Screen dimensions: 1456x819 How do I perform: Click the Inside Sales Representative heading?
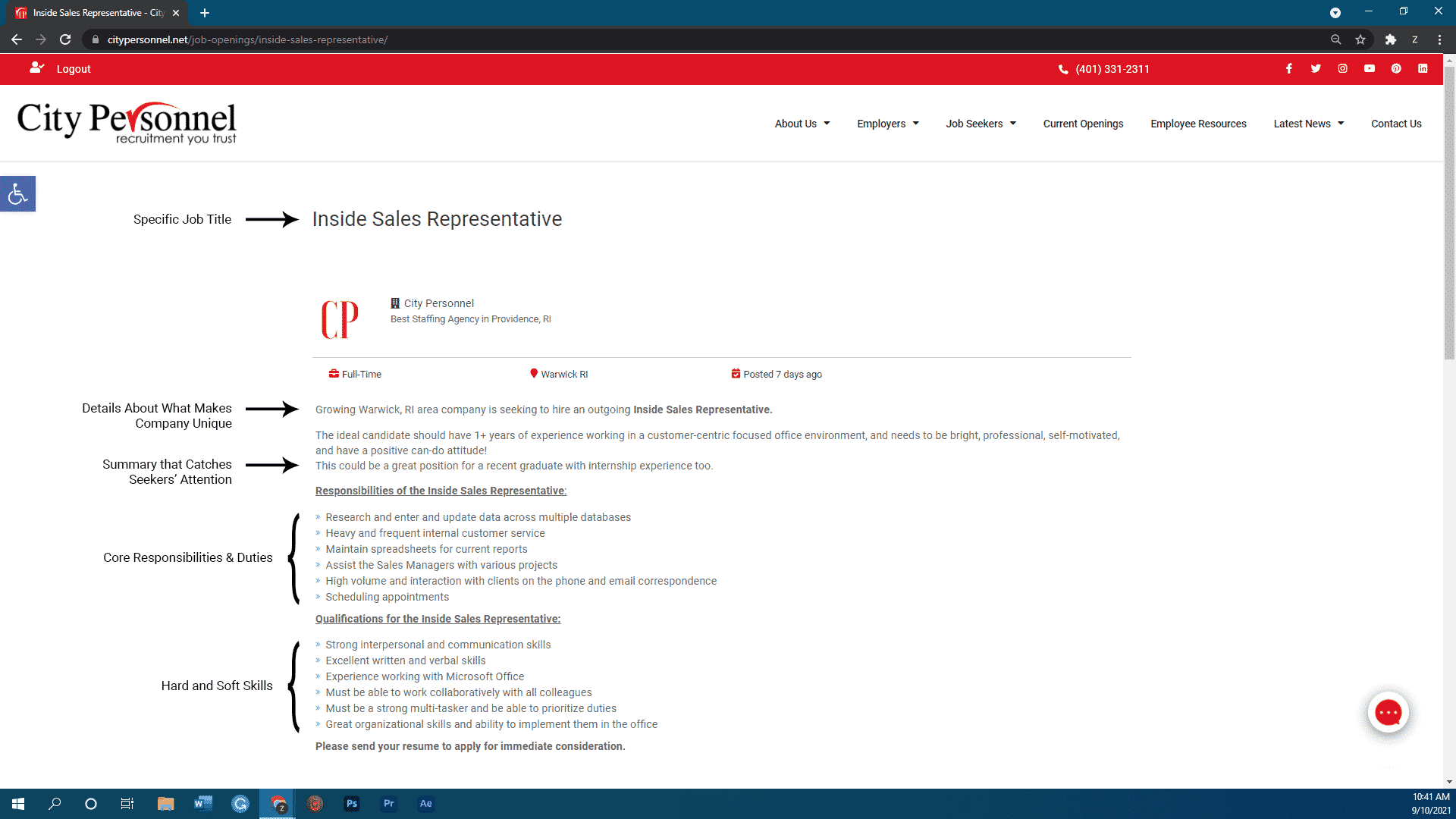tap(437, 219)
